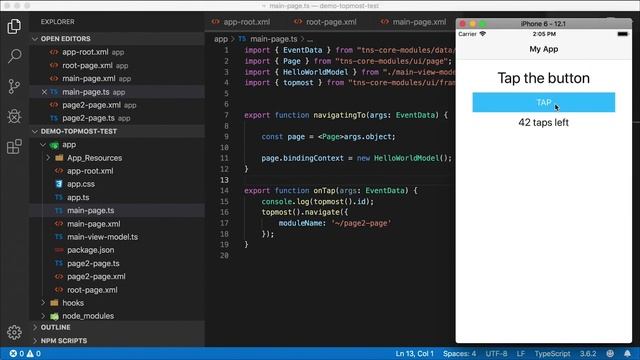Screen dimensions: 640x360
Task: Click the TypeScript version 3.6.2 entry
Action: [588, 353]
